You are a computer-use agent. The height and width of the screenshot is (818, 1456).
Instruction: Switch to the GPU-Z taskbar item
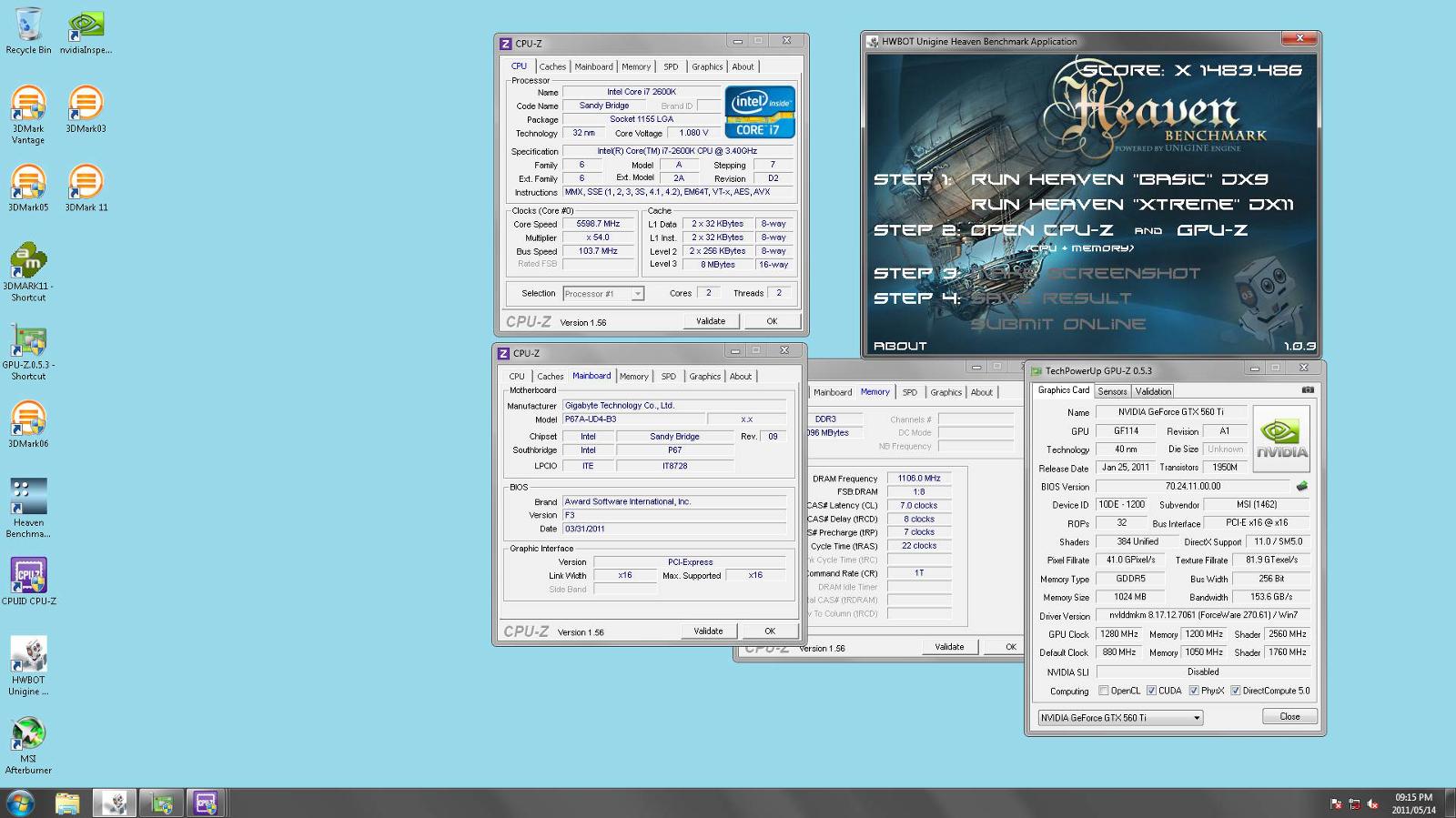162,803
